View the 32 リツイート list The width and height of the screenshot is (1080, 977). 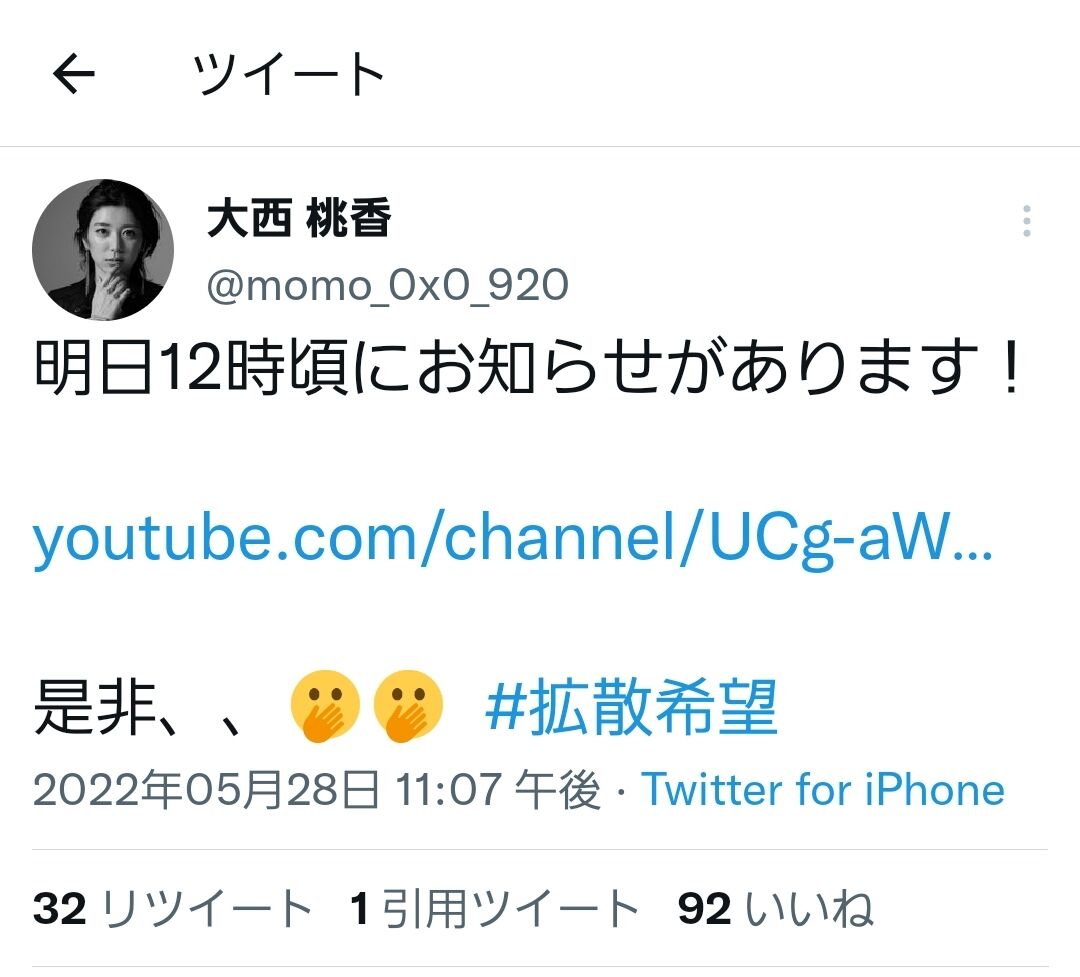(172, 908)
